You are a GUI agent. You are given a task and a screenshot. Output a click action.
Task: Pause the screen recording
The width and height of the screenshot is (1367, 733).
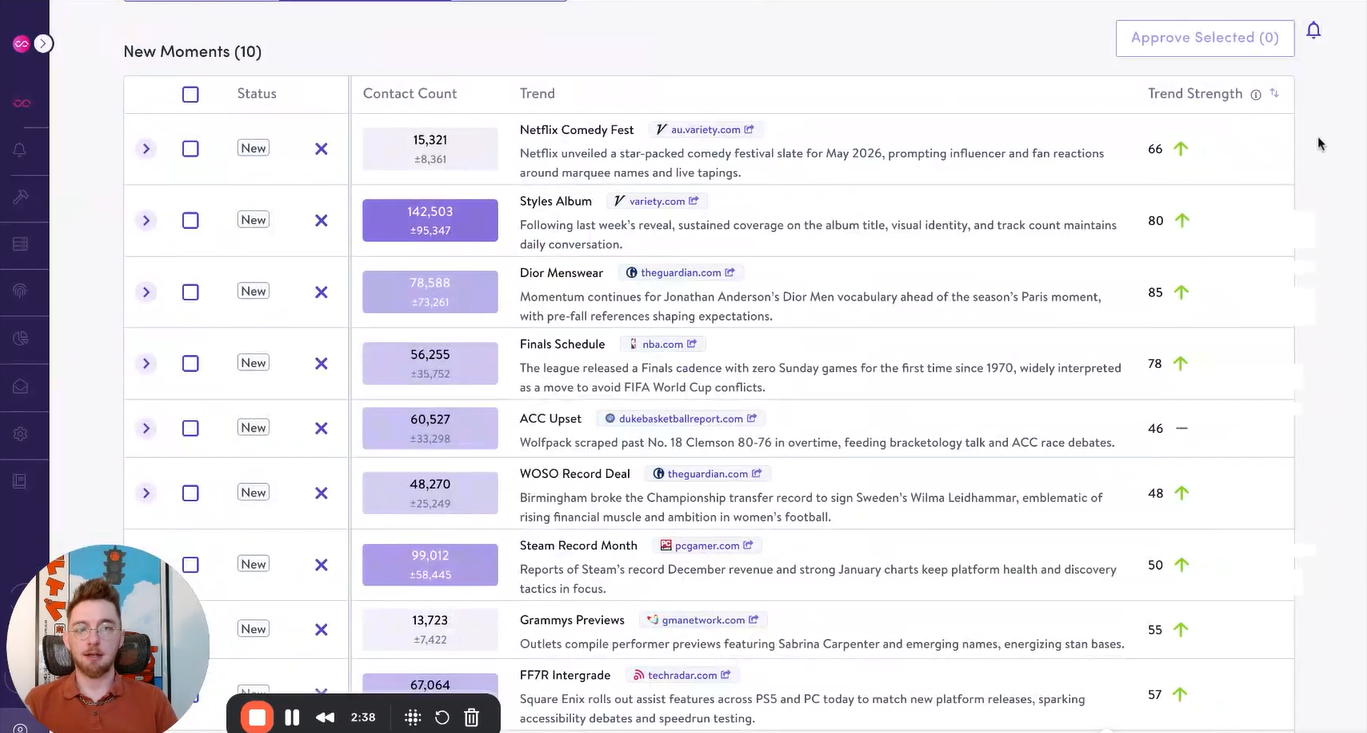292,717
